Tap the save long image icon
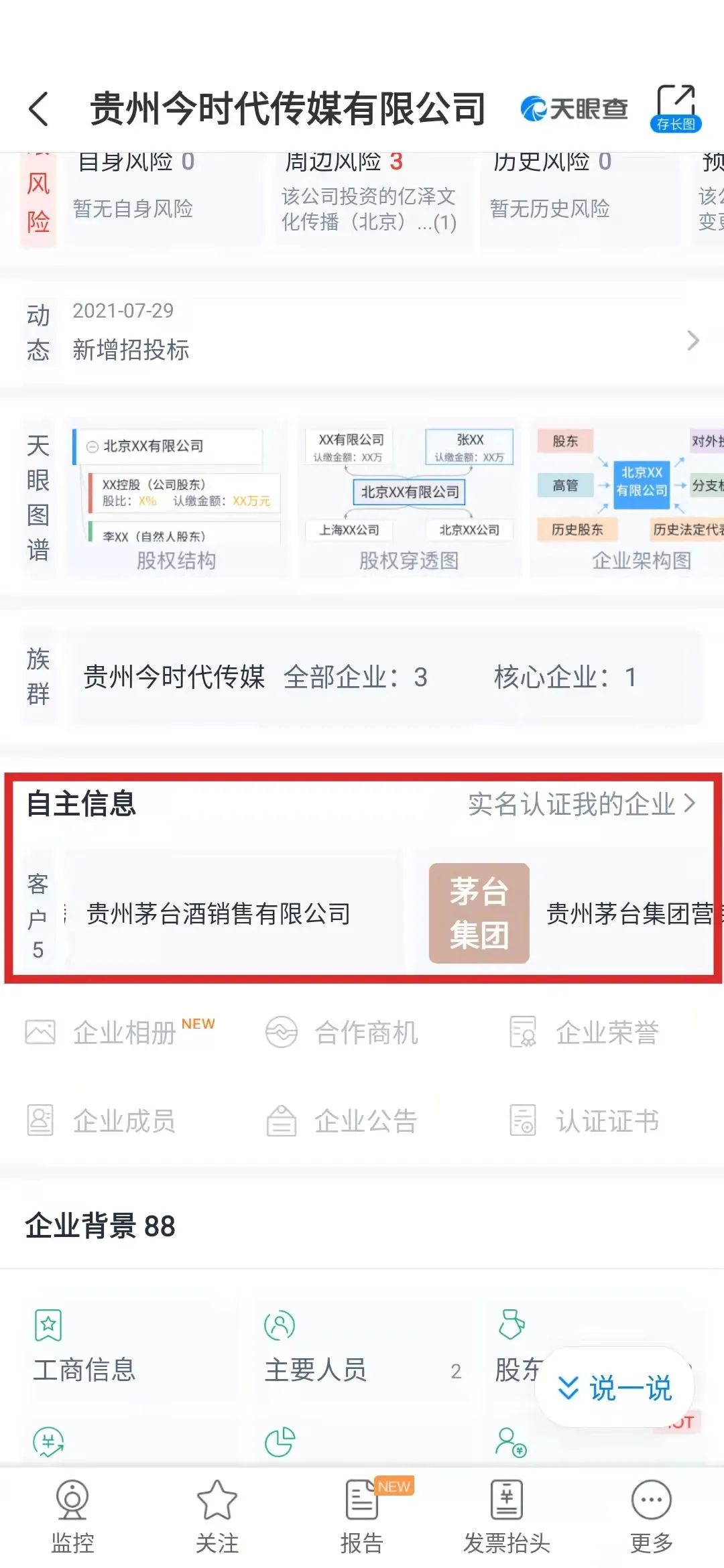724x1568 pixels. pos(676,108)
